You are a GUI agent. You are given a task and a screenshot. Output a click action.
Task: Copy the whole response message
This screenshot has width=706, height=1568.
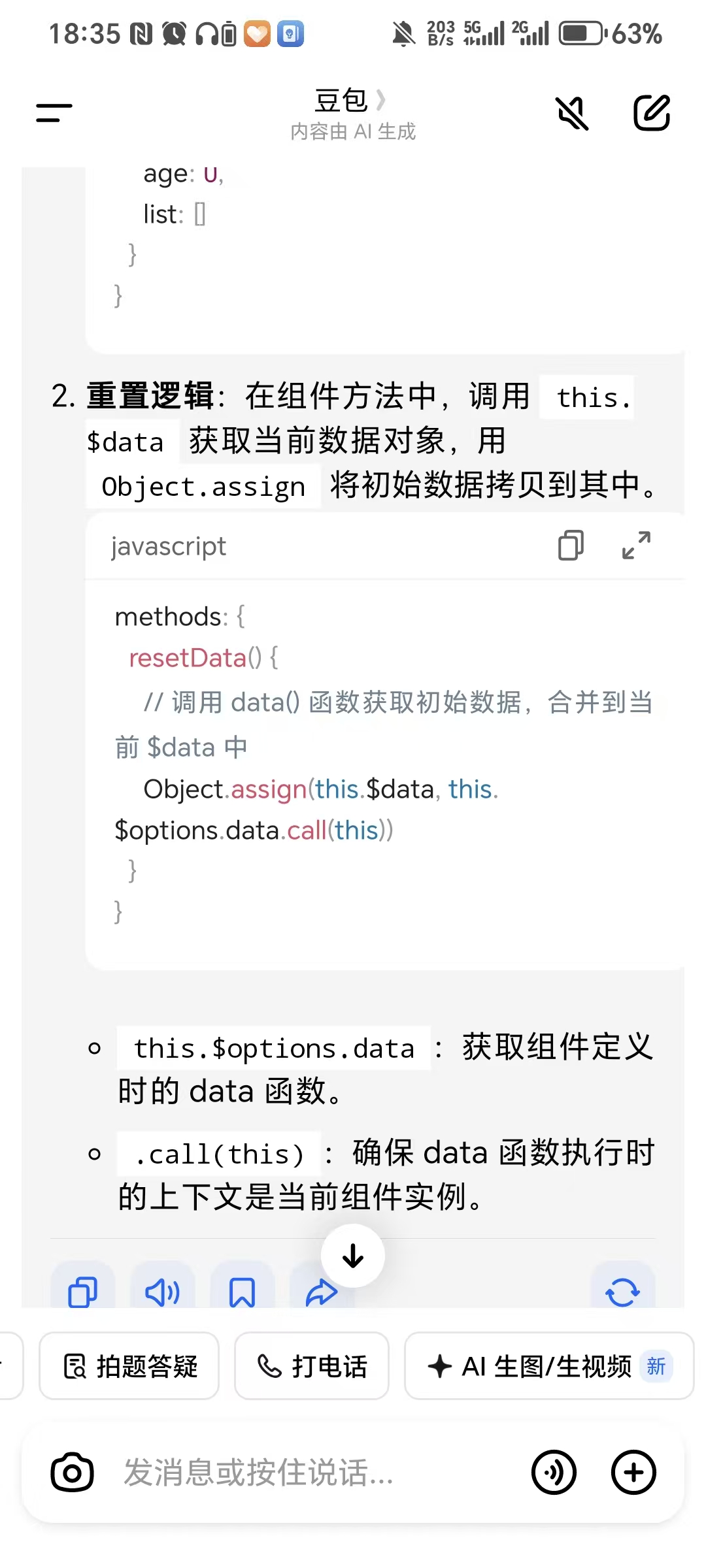point(83,1292)
